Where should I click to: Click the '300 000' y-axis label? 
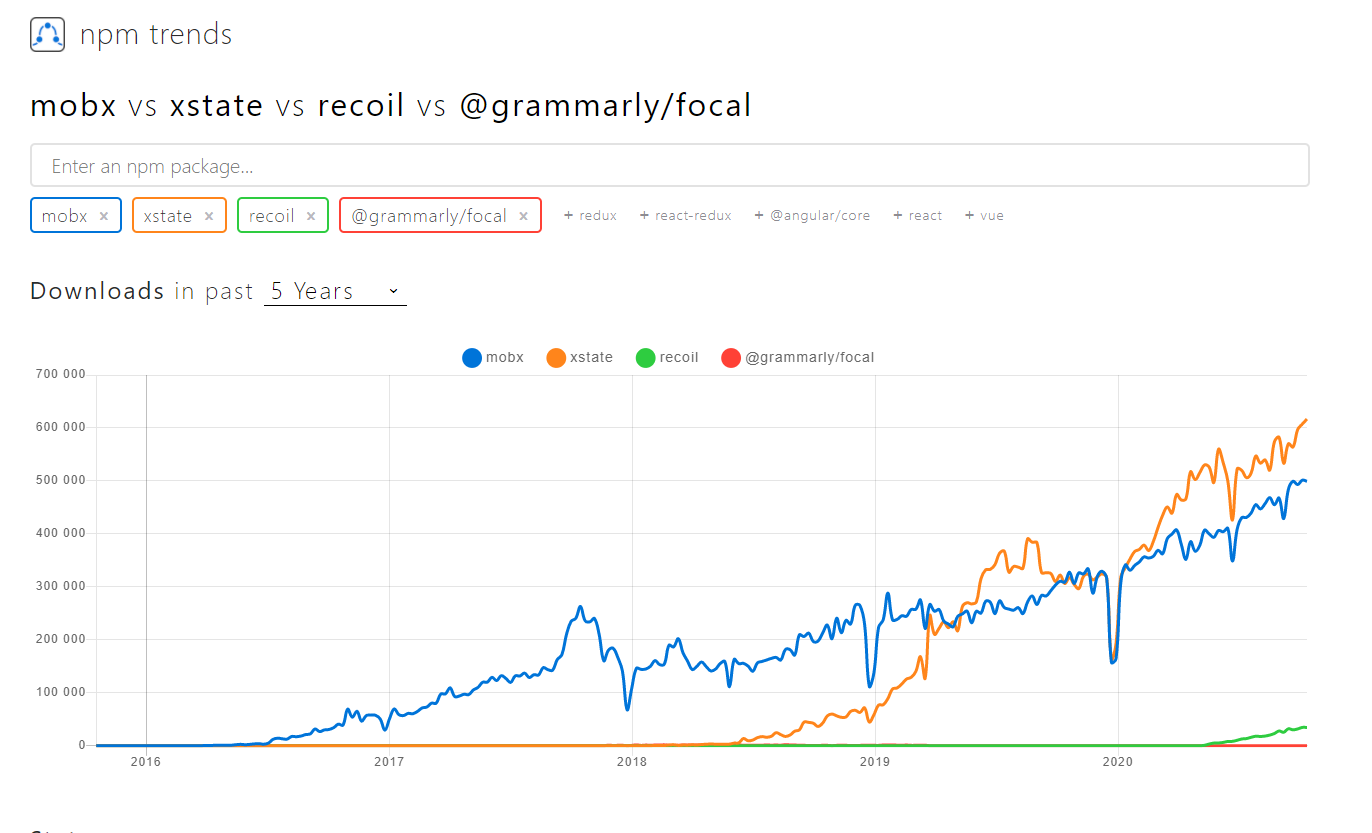click(61, 586)
